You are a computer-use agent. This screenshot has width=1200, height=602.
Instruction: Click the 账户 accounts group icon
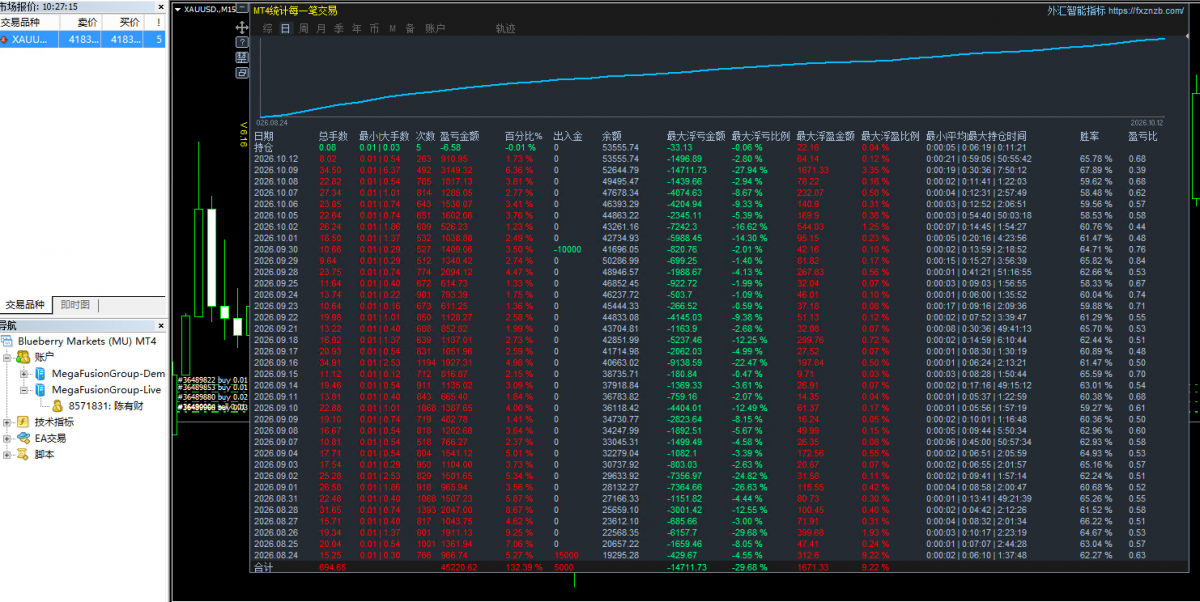pos(25,357)
